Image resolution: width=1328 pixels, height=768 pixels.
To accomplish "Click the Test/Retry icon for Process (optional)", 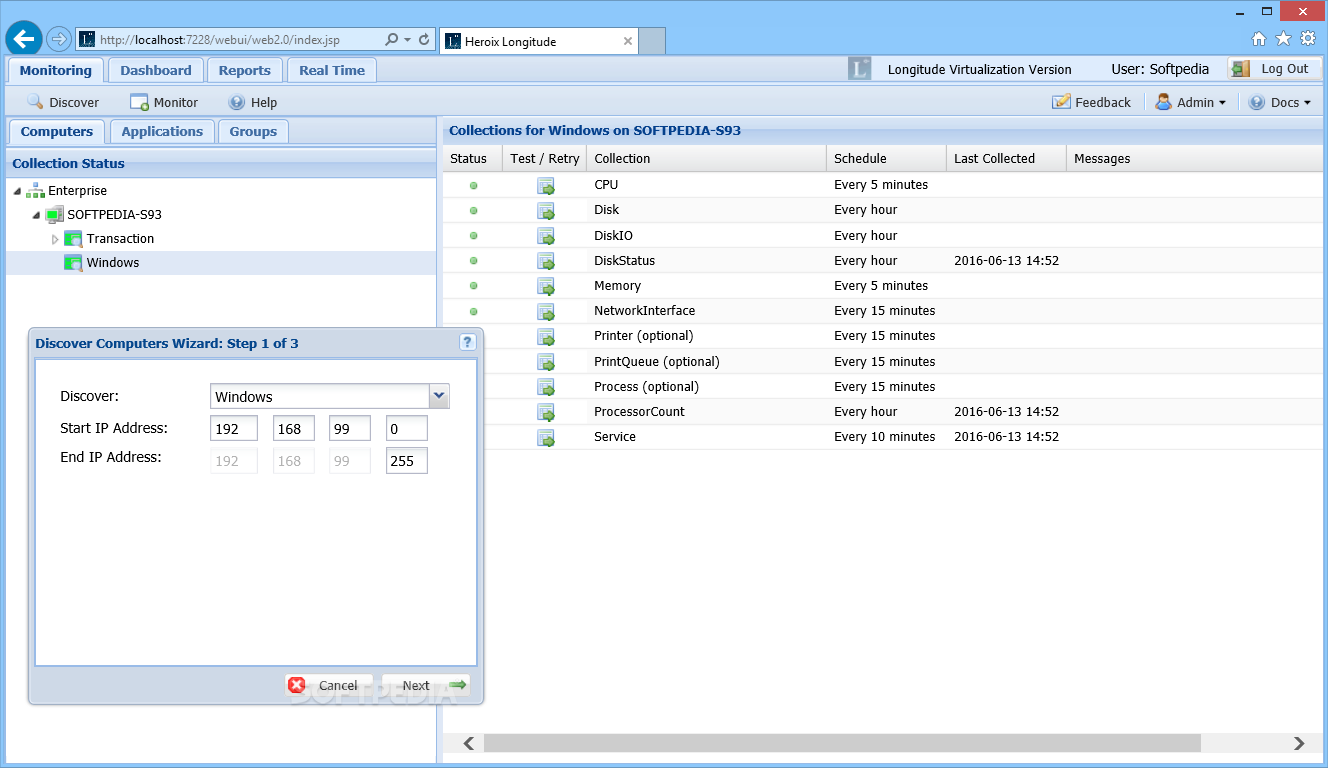I will point(546,387).
